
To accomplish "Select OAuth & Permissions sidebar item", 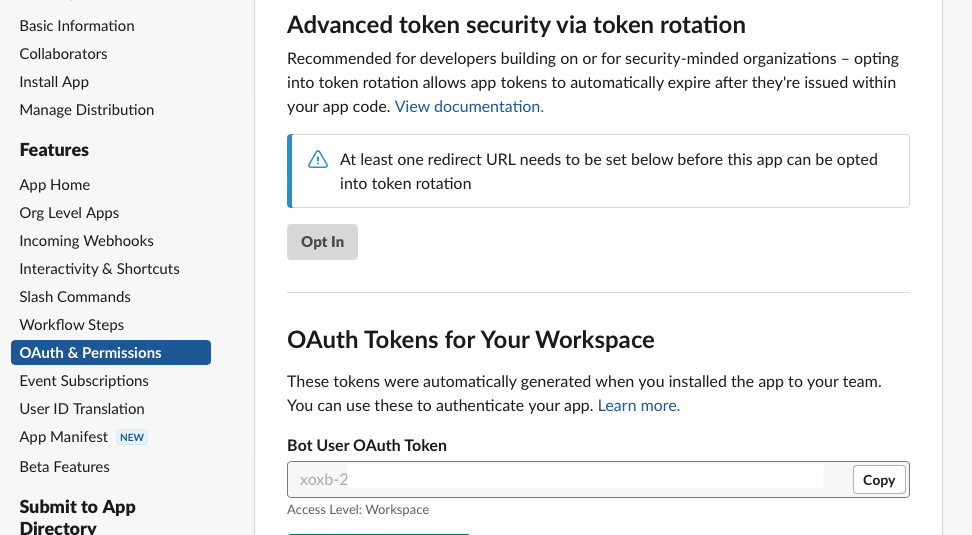I will point(91,353).
